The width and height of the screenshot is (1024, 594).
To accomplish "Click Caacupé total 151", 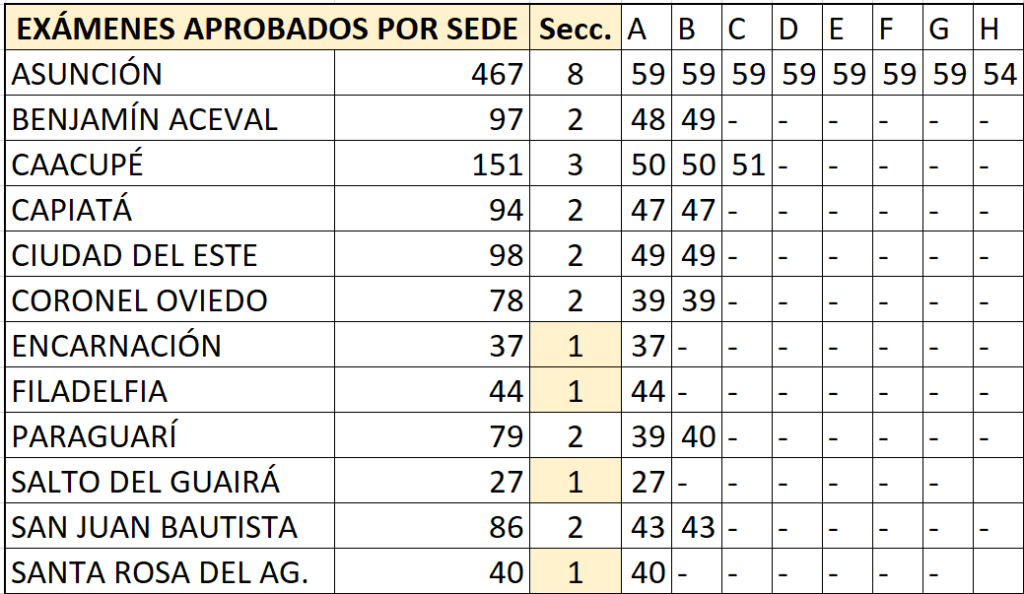I will click(432, 164).
